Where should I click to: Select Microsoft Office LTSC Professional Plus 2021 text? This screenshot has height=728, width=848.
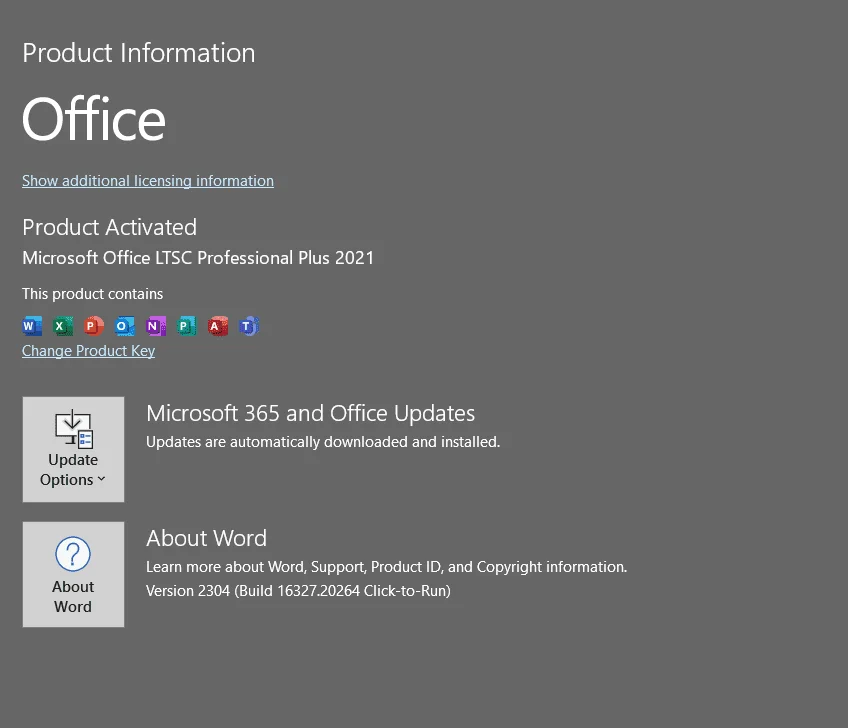tap(198, 258)
